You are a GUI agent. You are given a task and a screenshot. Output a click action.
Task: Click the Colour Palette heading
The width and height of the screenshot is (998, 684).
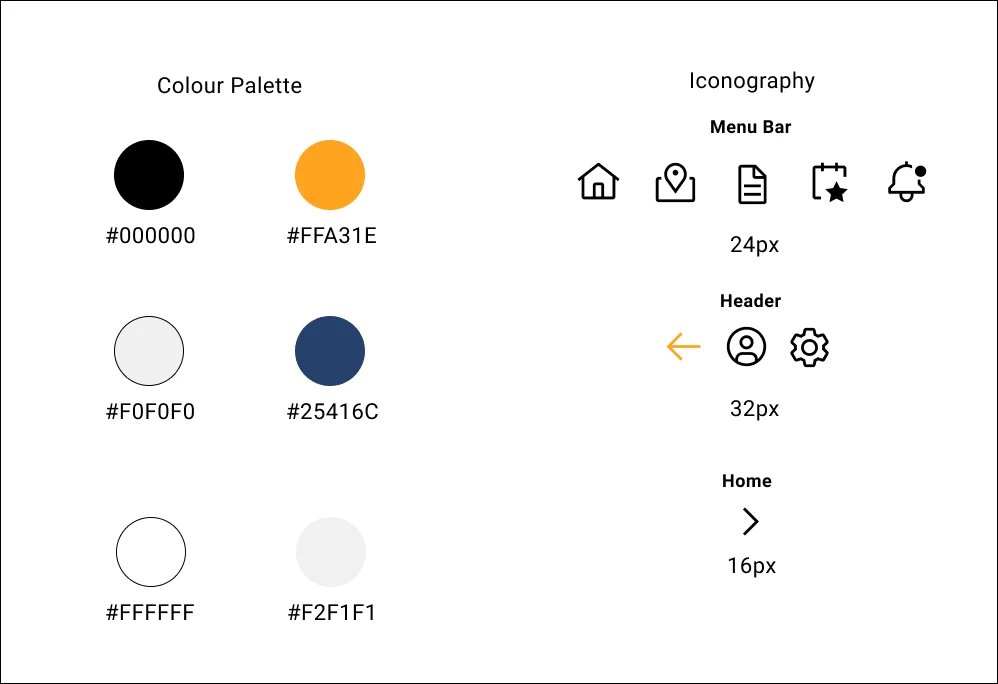pyautogui.click(x=229, y=86)
